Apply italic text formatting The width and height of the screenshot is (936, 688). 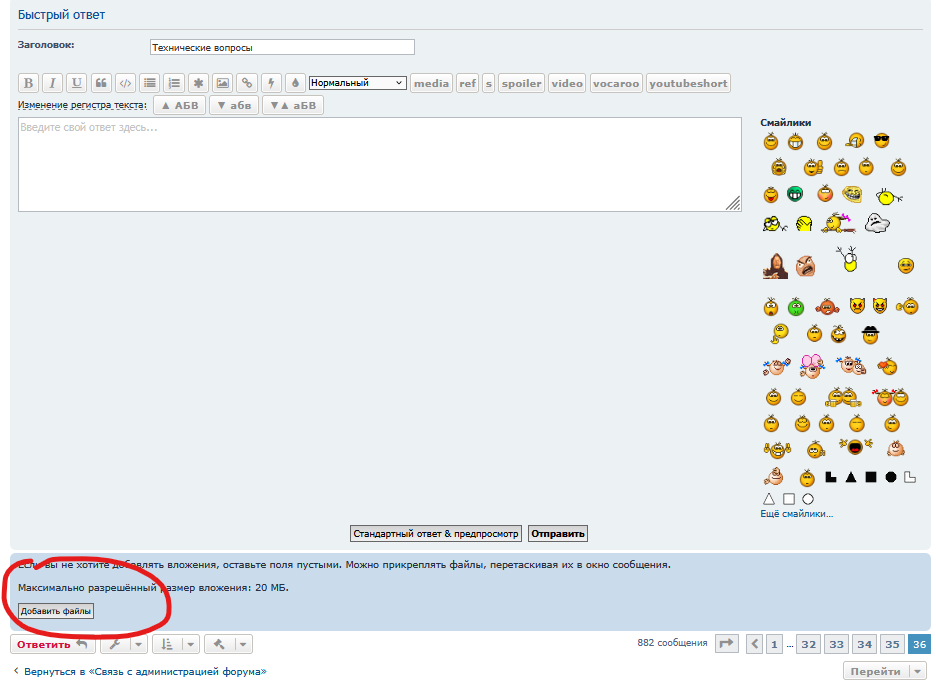53,83
